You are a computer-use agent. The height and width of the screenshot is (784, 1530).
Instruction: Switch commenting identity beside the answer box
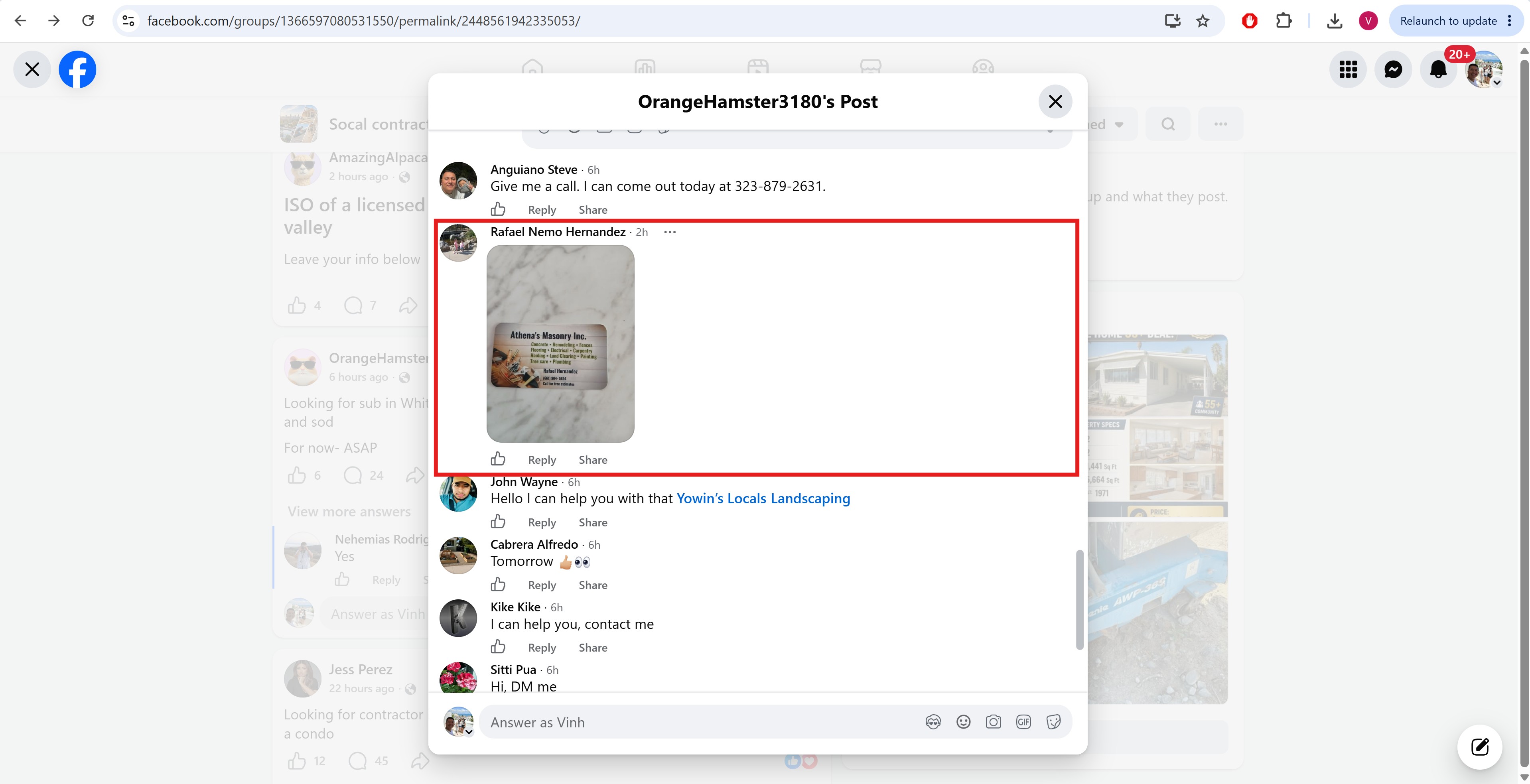coord(459,722)
